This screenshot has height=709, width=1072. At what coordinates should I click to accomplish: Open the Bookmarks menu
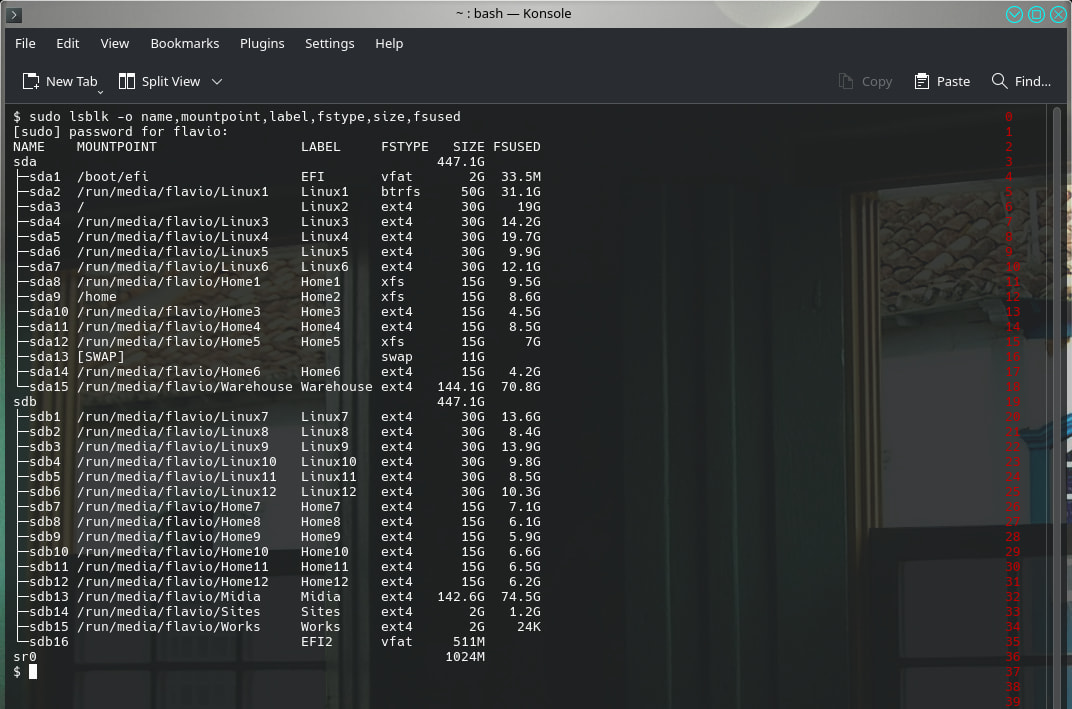[185, 43]
